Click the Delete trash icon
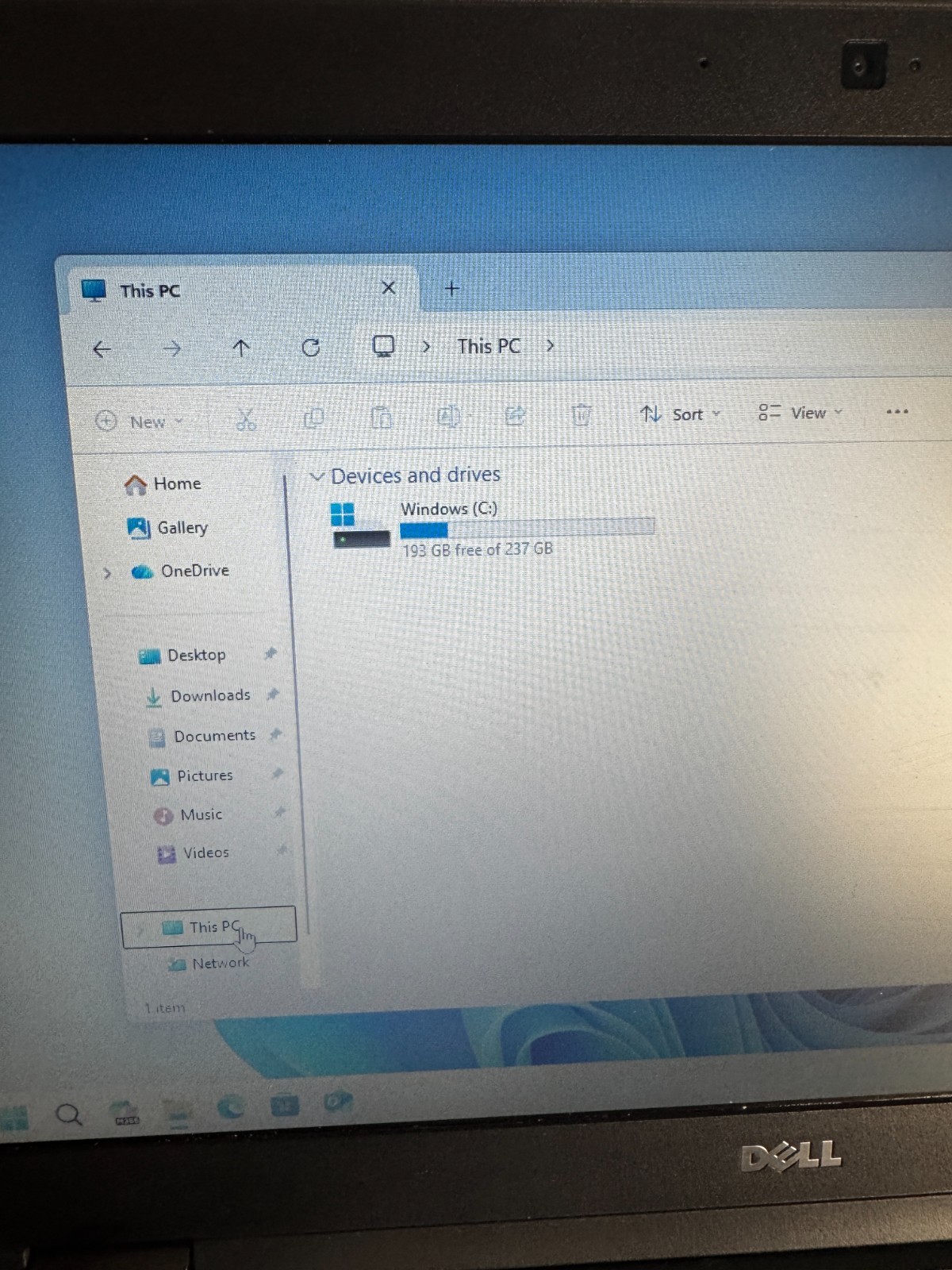Viewport: 952px width, 1270px height. click(x=582, y=414)
